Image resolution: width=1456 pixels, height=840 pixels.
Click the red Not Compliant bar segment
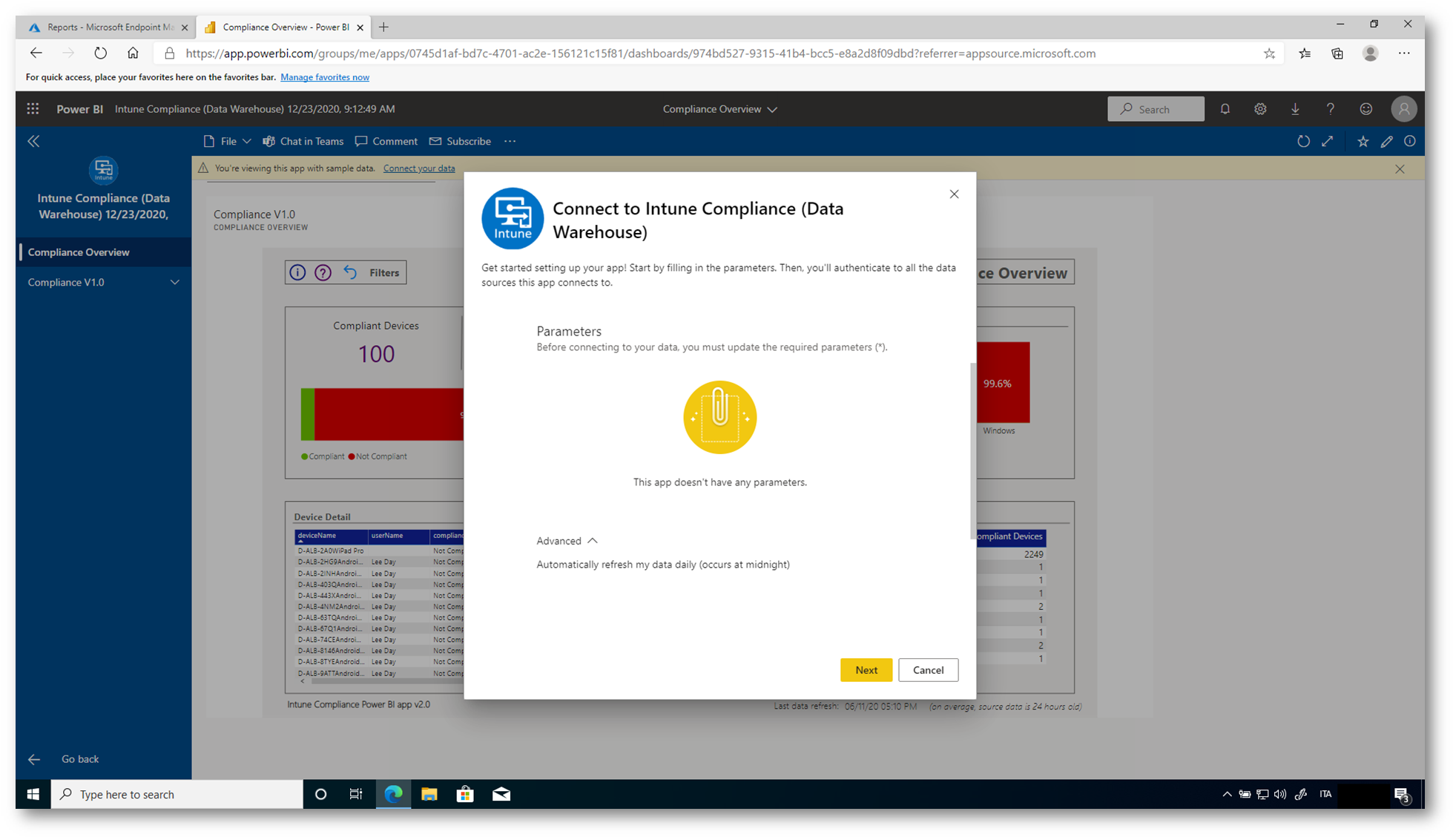(x=389, y=414)
